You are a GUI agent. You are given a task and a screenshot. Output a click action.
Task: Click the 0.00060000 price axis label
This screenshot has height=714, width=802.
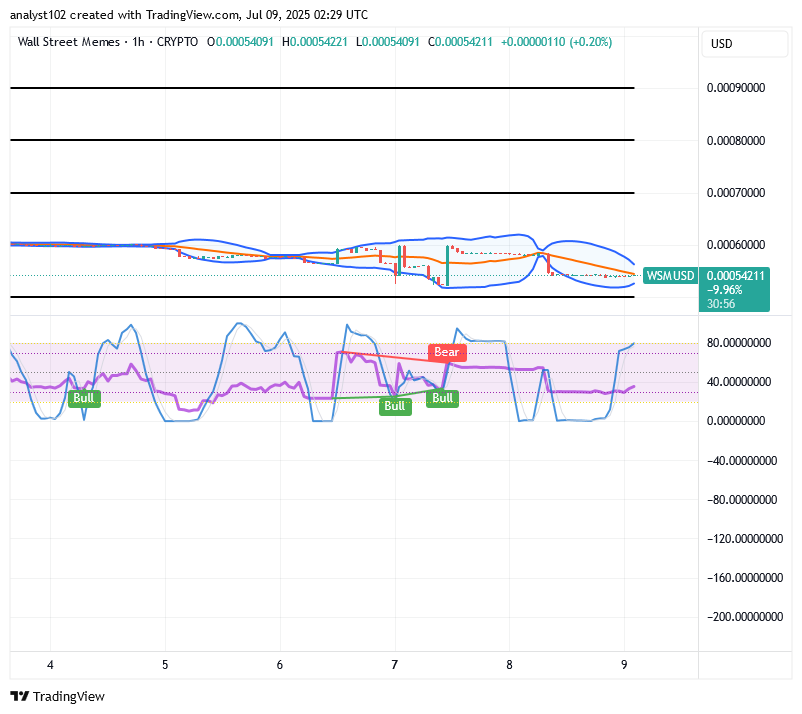coord(736,245)
